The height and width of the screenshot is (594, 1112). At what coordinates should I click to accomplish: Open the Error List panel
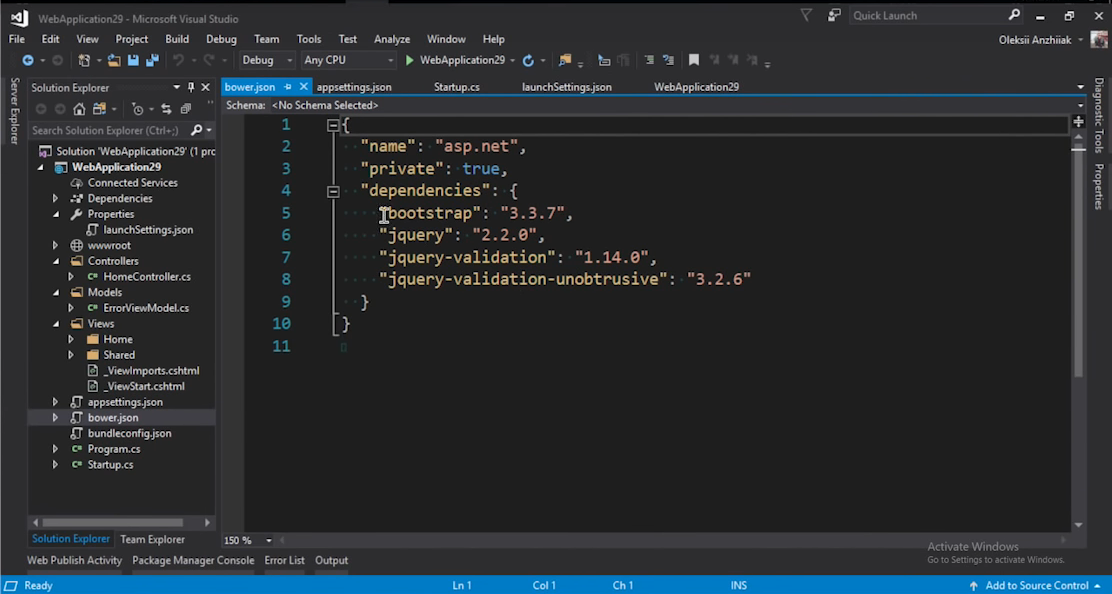pos(284,560)
